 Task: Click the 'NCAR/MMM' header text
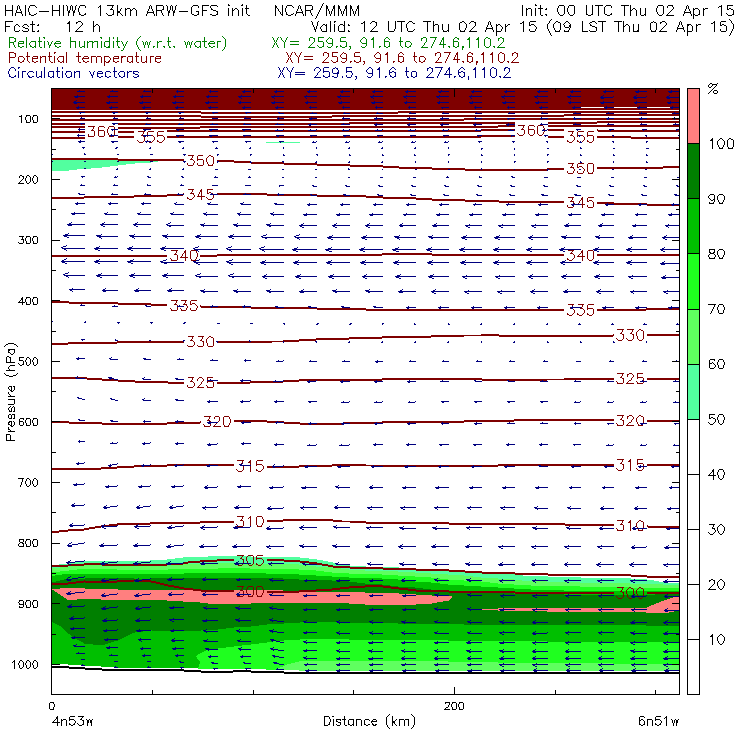(317, 11)
